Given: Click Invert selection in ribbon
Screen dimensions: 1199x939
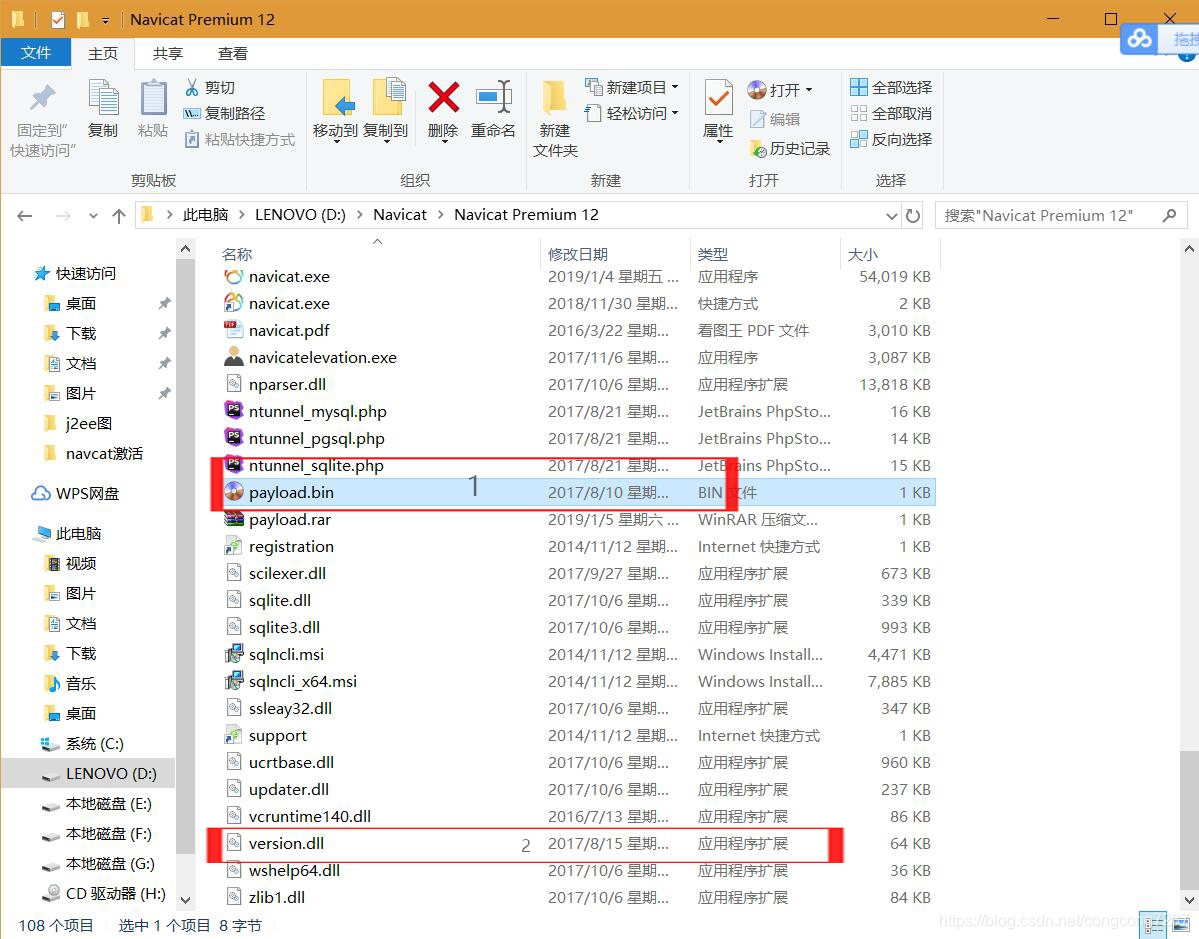Looking at the screenshot, I should pyautogui.click(x=892, y=139).
